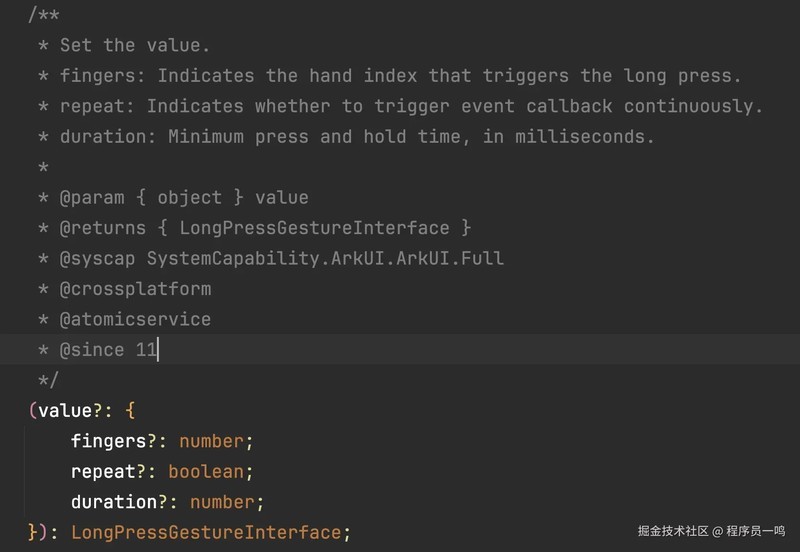Click the LongPressGestureInterface return type on the last line
The image size is (800, 552).
coord(206,533)
